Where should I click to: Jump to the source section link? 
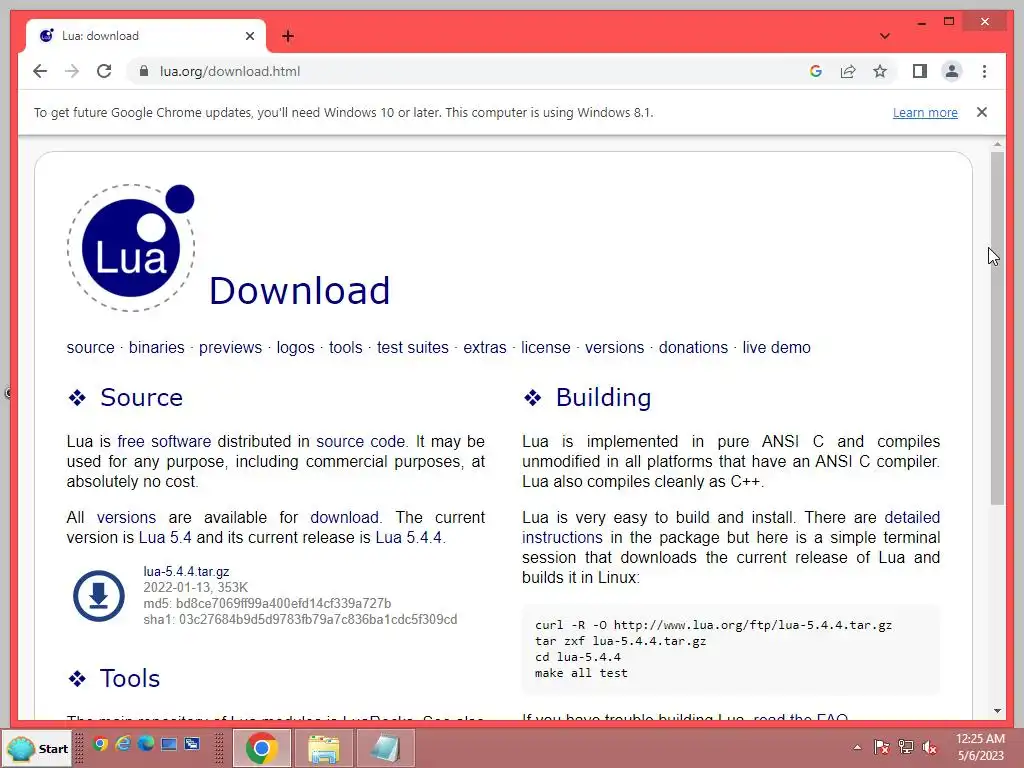click(x=90, y=347)
